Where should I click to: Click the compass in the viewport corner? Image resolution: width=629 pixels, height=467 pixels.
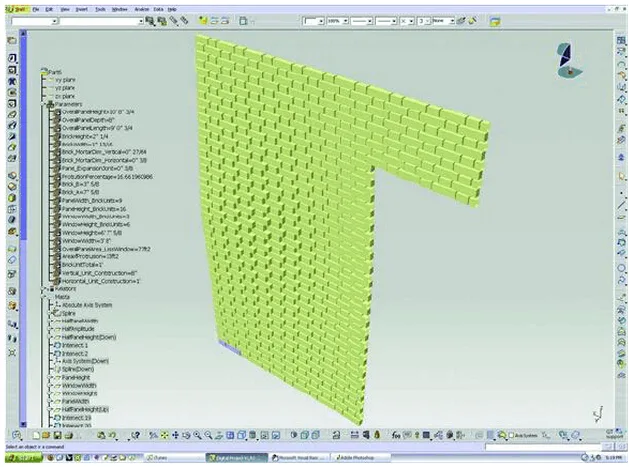(x=568, y=61)
